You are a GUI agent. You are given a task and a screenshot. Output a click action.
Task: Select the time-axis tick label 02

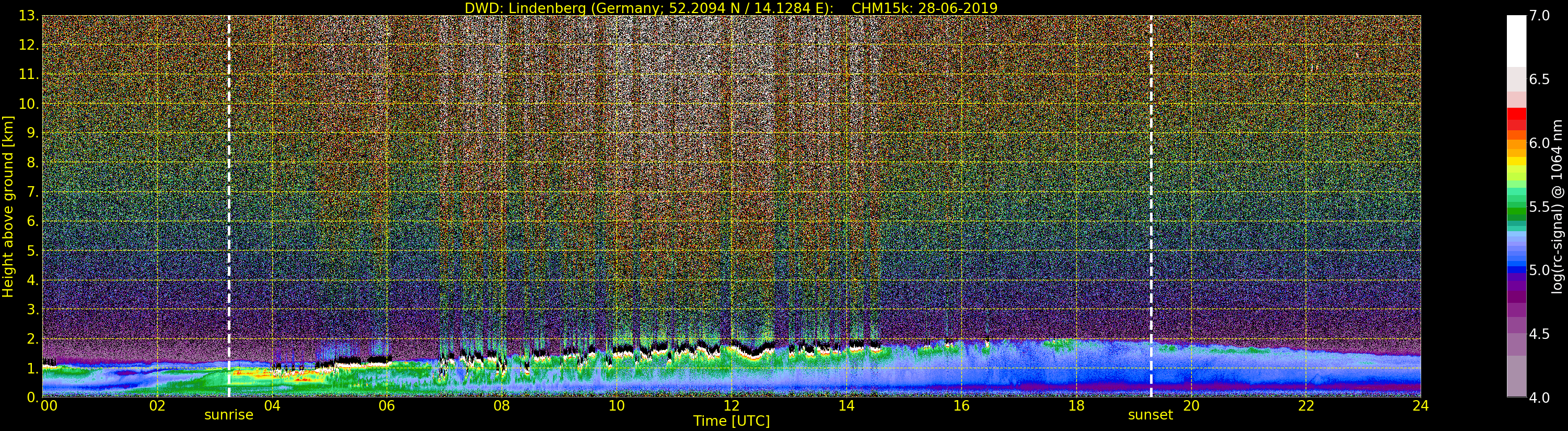(157, 406)
